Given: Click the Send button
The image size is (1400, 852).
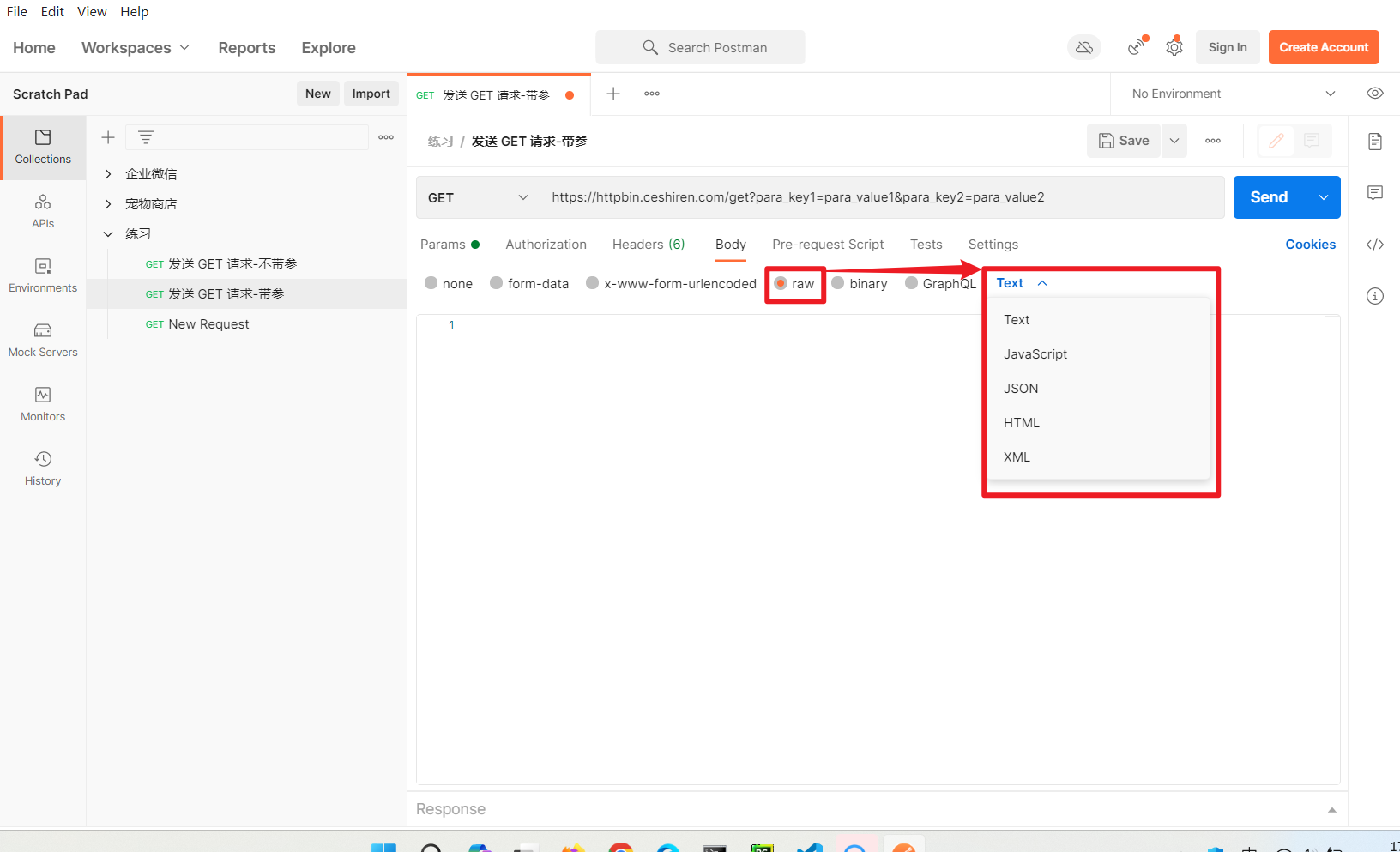Looking at the screenshot, I should (x=1270, y=197).
